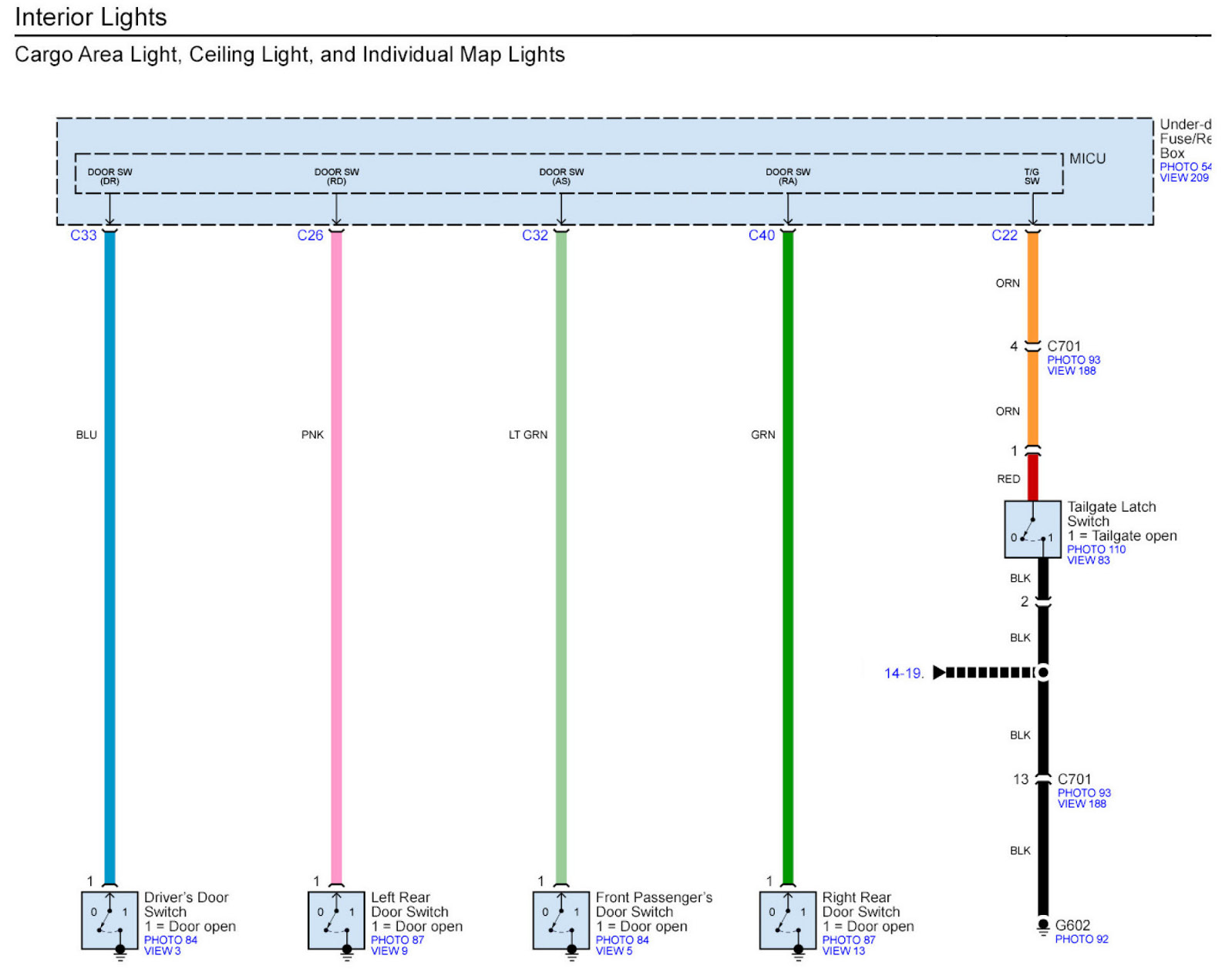Open the C32 connector link

[535, 236]
